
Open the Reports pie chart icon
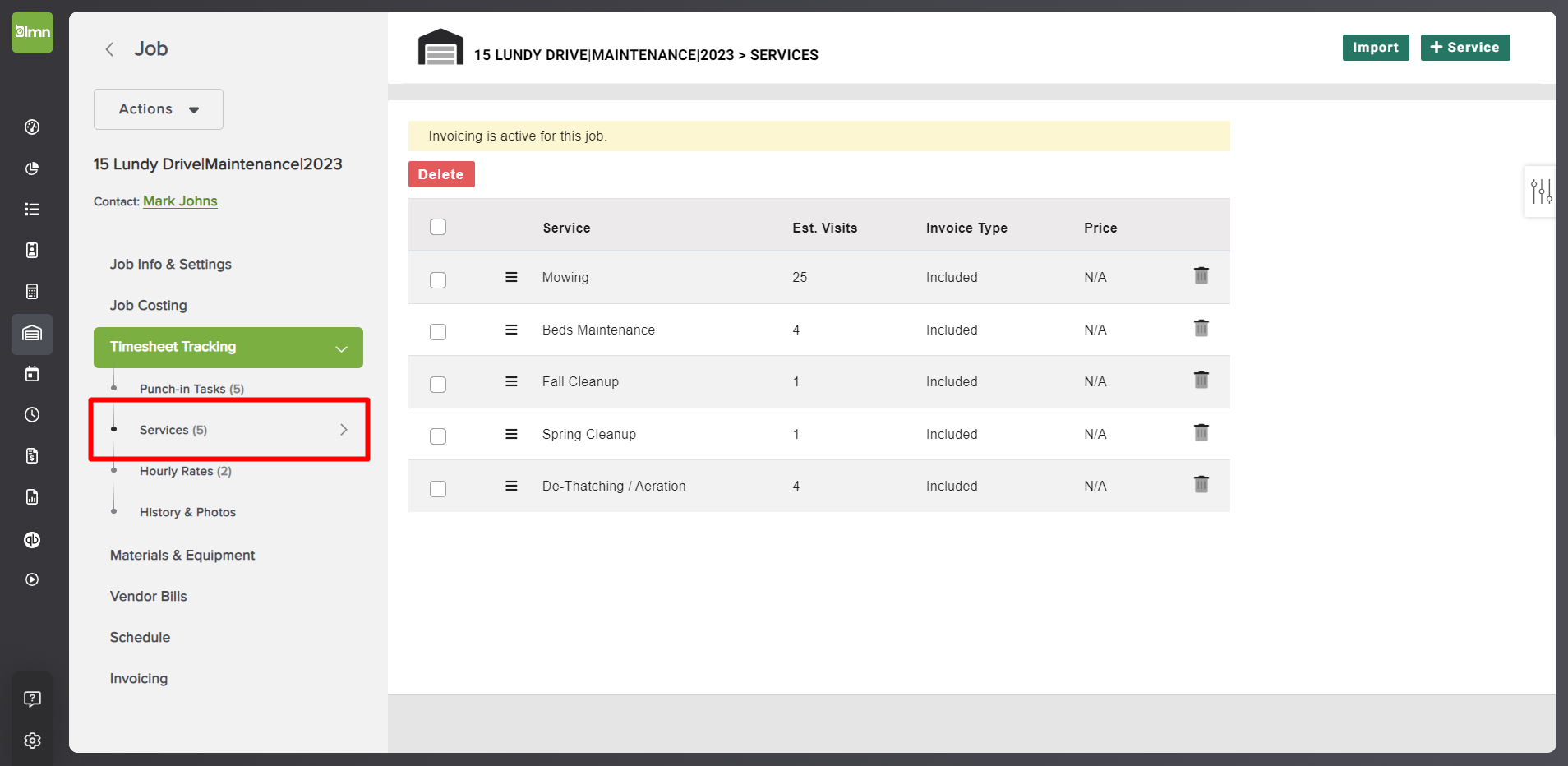coord(31,168)
